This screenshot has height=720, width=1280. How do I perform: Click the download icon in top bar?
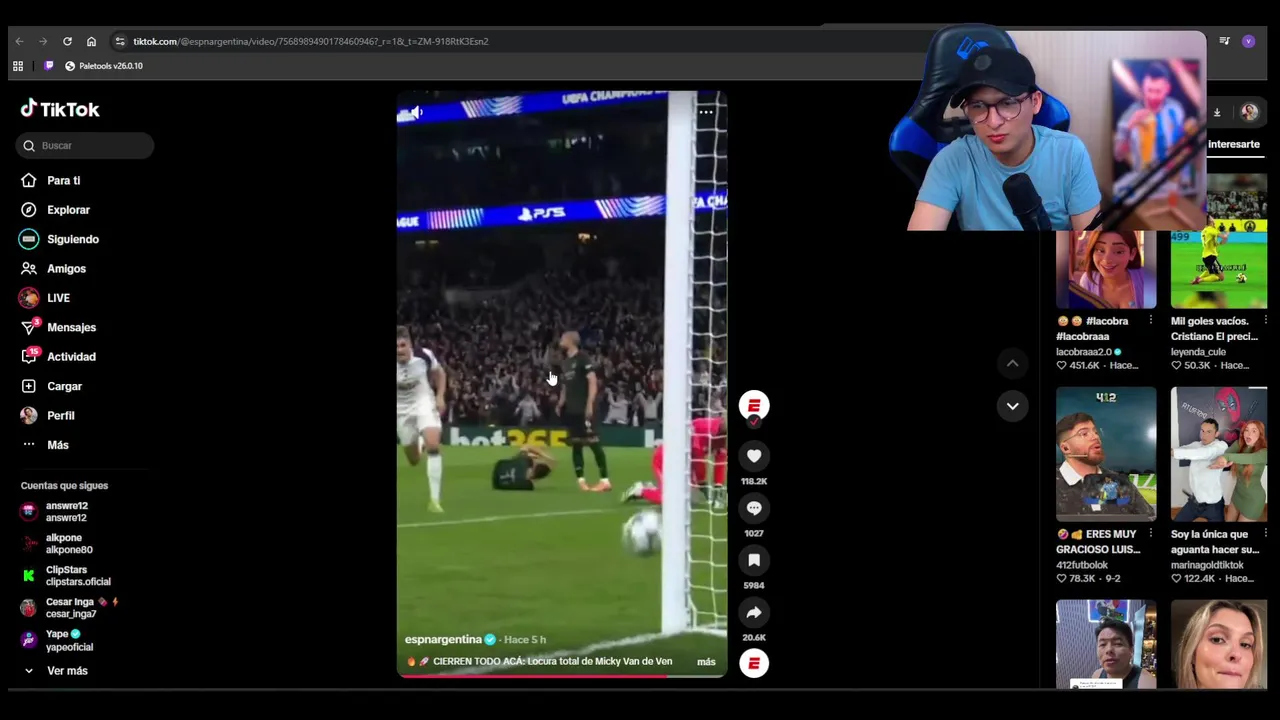(1217, 112)
